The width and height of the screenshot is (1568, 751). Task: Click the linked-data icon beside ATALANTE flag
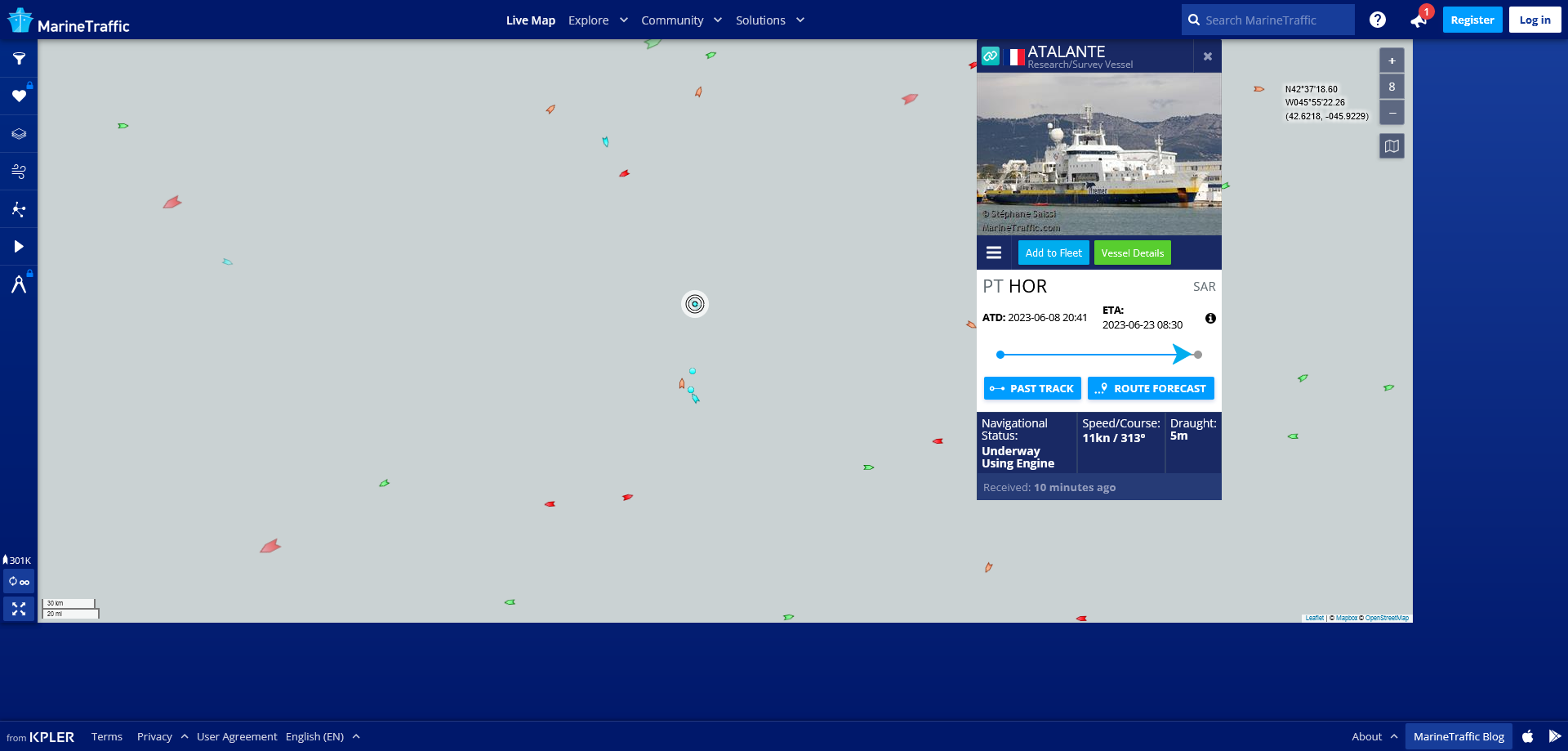[x=990, y=56]
